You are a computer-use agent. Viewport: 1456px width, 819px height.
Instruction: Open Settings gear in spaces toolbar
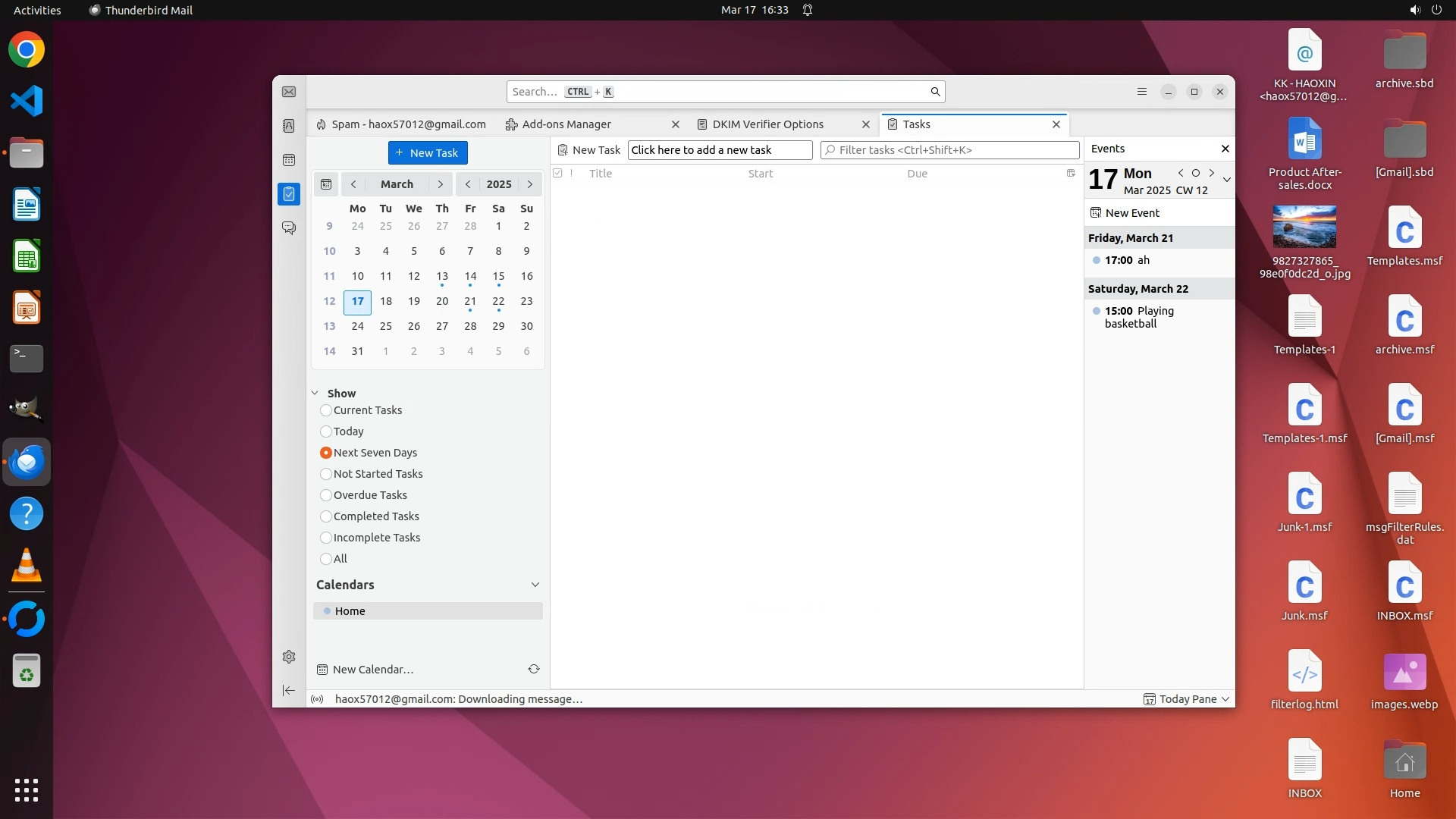tap(289, 657)
